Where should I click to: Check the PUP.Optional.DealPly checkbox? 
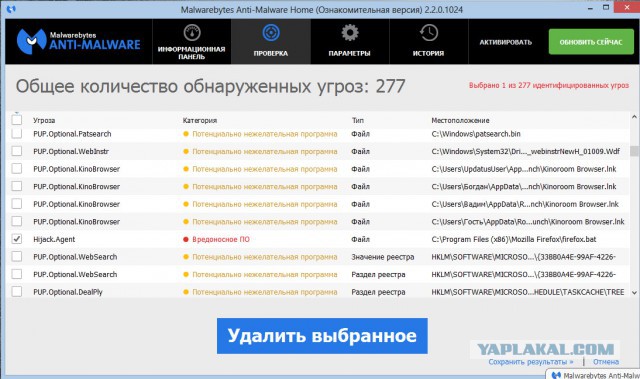click(17, 291)
